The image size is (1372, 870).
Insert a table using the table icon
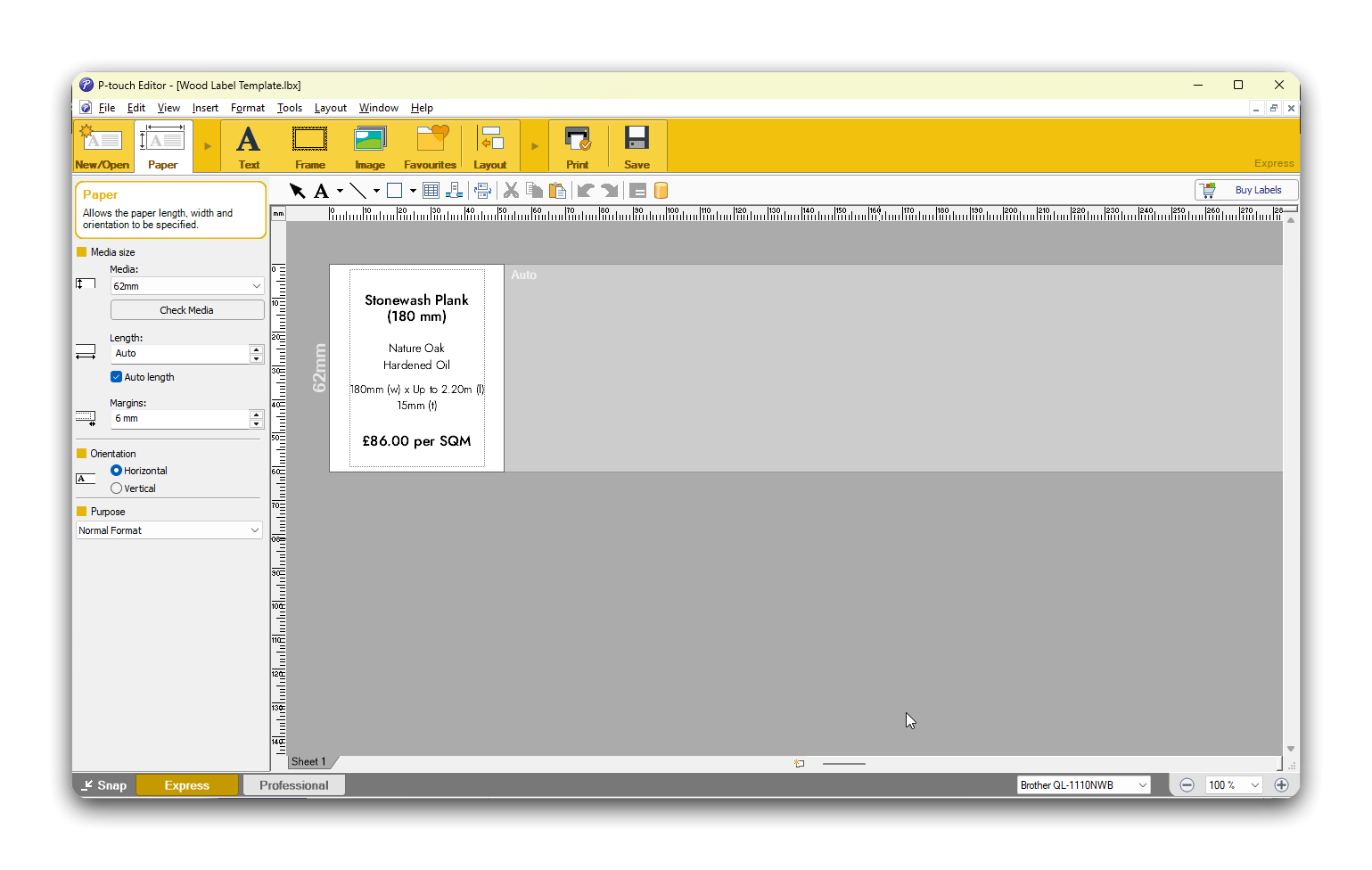tap(431, 191)
